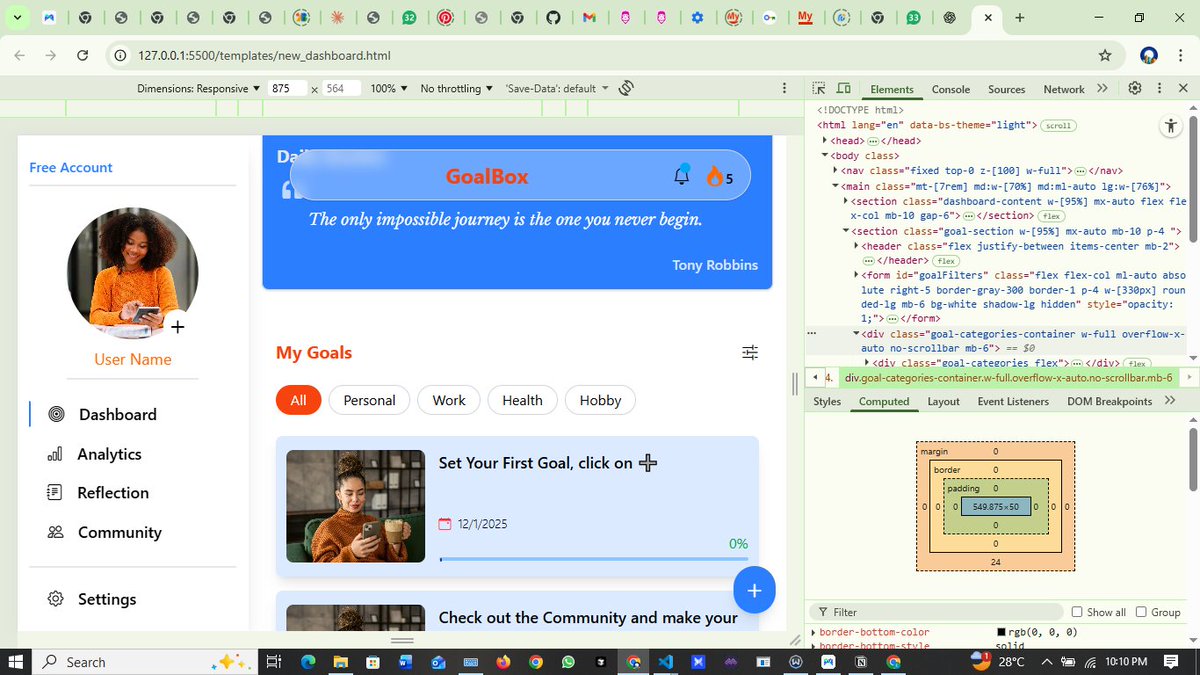
Task: Open DevTools settings via the gear icon
Action: [x=1134, y=88]
